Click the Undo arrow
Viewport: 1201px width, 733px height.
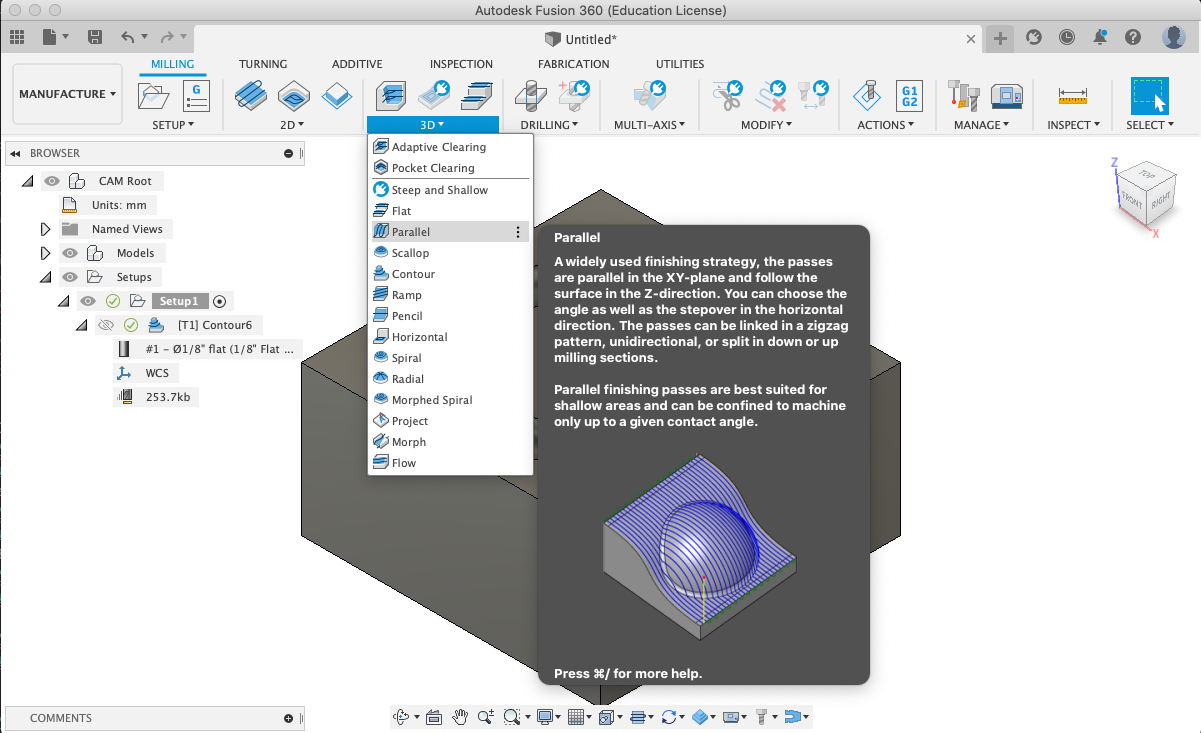click(x=127, y=37)
